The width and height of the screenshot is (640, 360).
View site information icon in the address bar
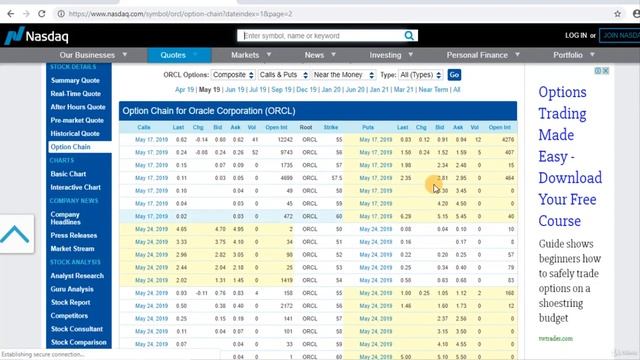click(61, 14)
